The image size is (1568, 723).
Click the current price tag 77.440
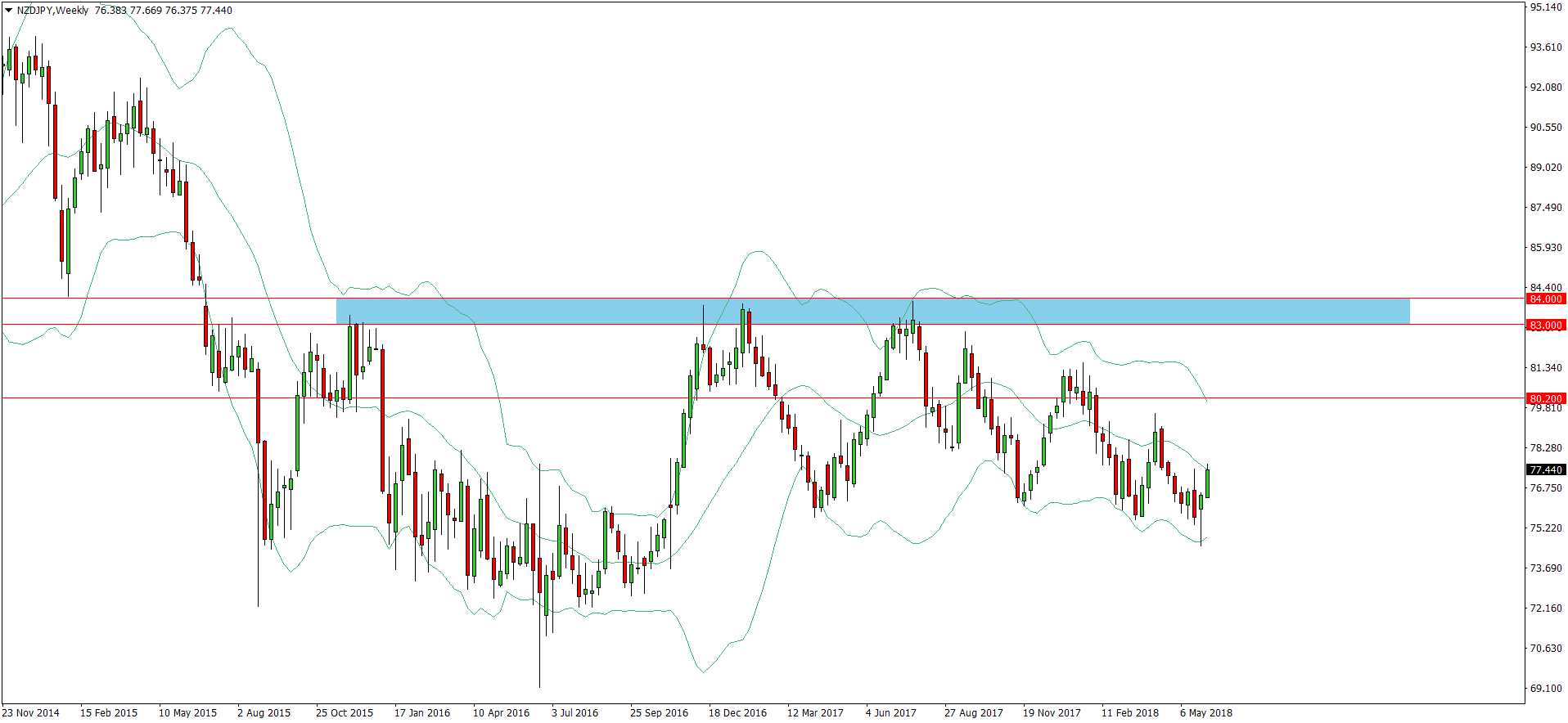(1546, 470)
